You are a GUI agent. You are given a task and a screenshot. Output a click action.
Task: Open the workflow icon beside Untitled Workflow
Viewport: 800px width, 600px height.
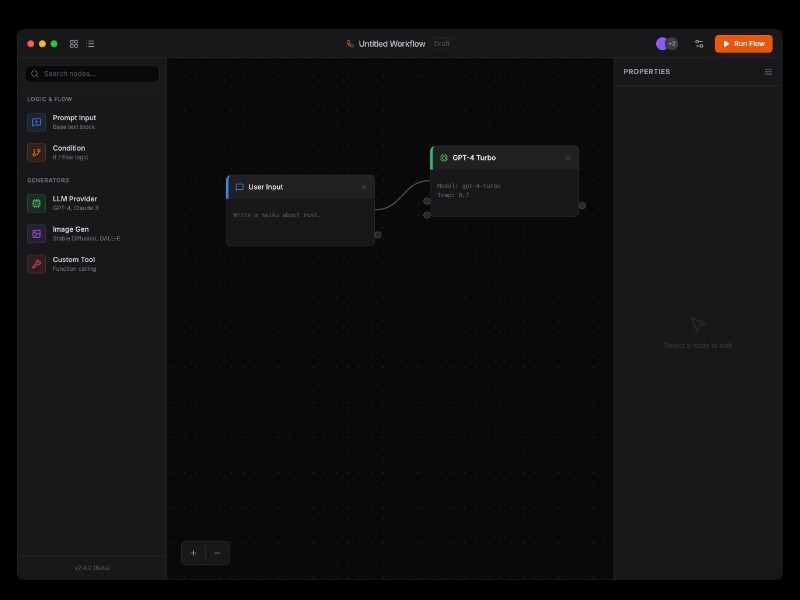click(x=349, y=44)
